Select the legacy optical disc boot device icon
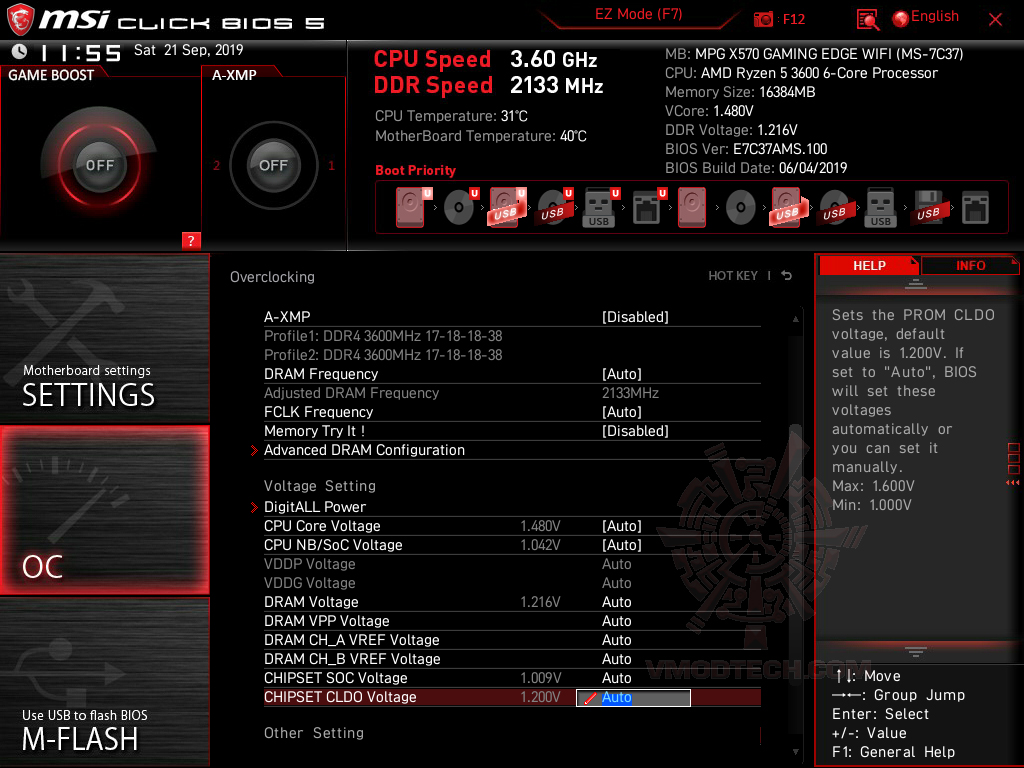1024x768 pixels. [x=741, y=208]
